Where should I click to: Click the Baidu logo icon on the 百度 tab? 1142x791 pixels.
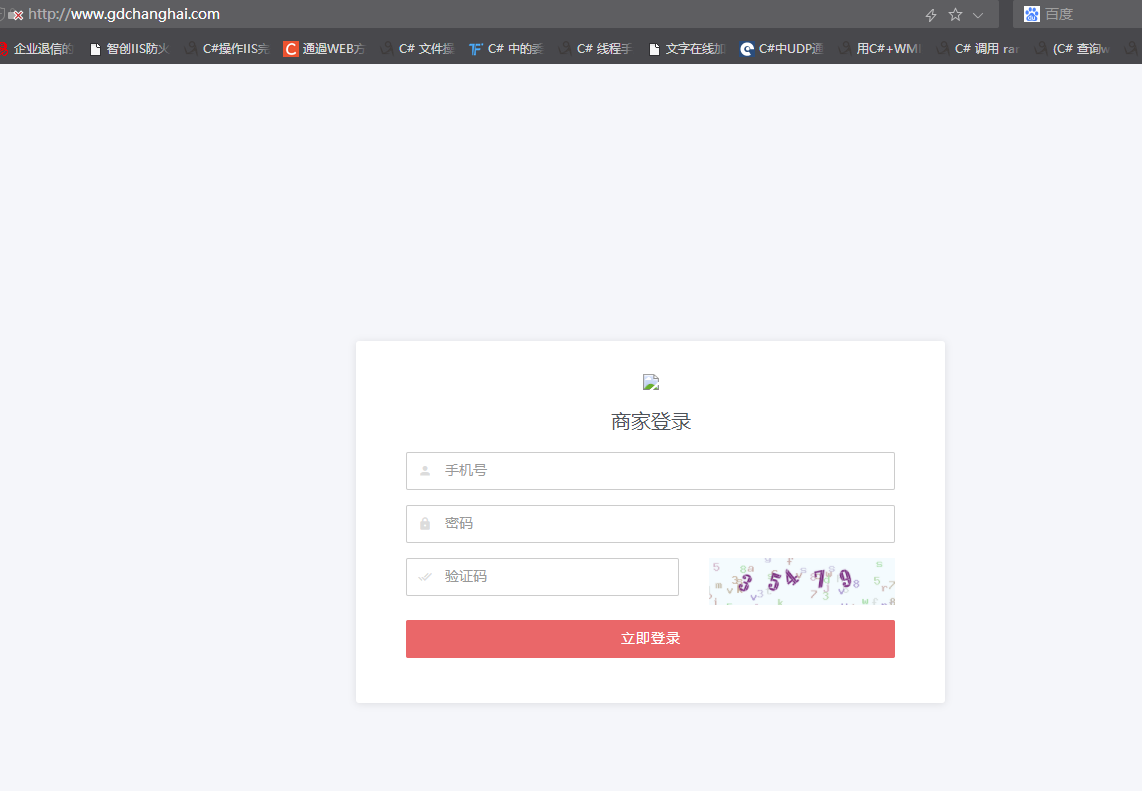1031,14
